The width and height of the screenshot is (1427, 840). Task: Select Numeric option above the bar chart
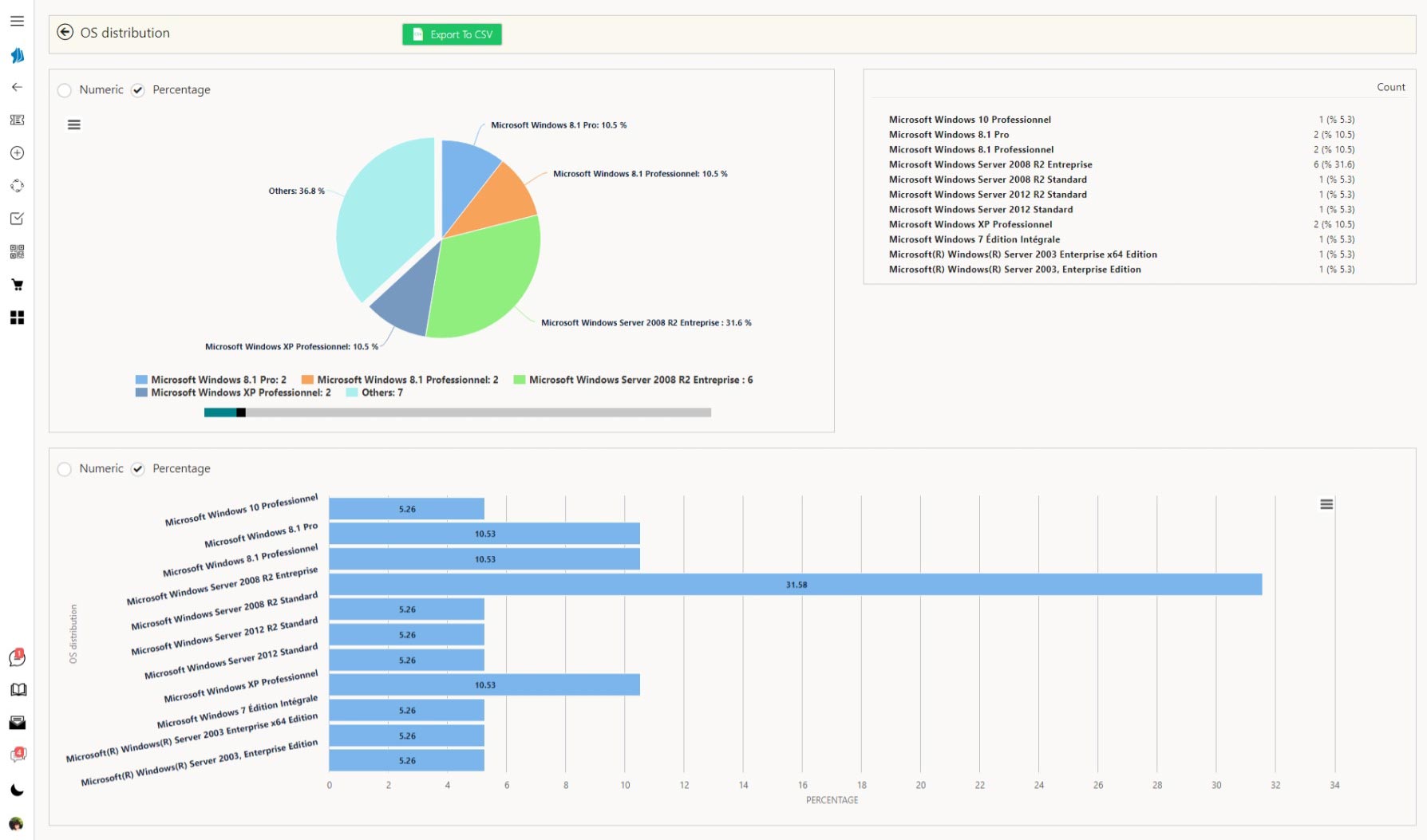tap(65, 469)
